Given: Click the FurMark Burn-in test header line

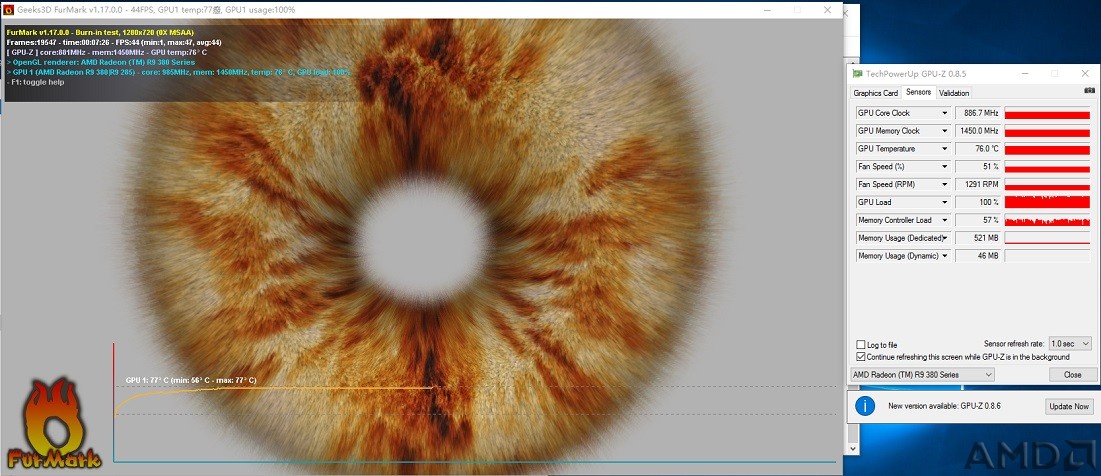Looking at the screenshot, I should click(x=100, y=32).
